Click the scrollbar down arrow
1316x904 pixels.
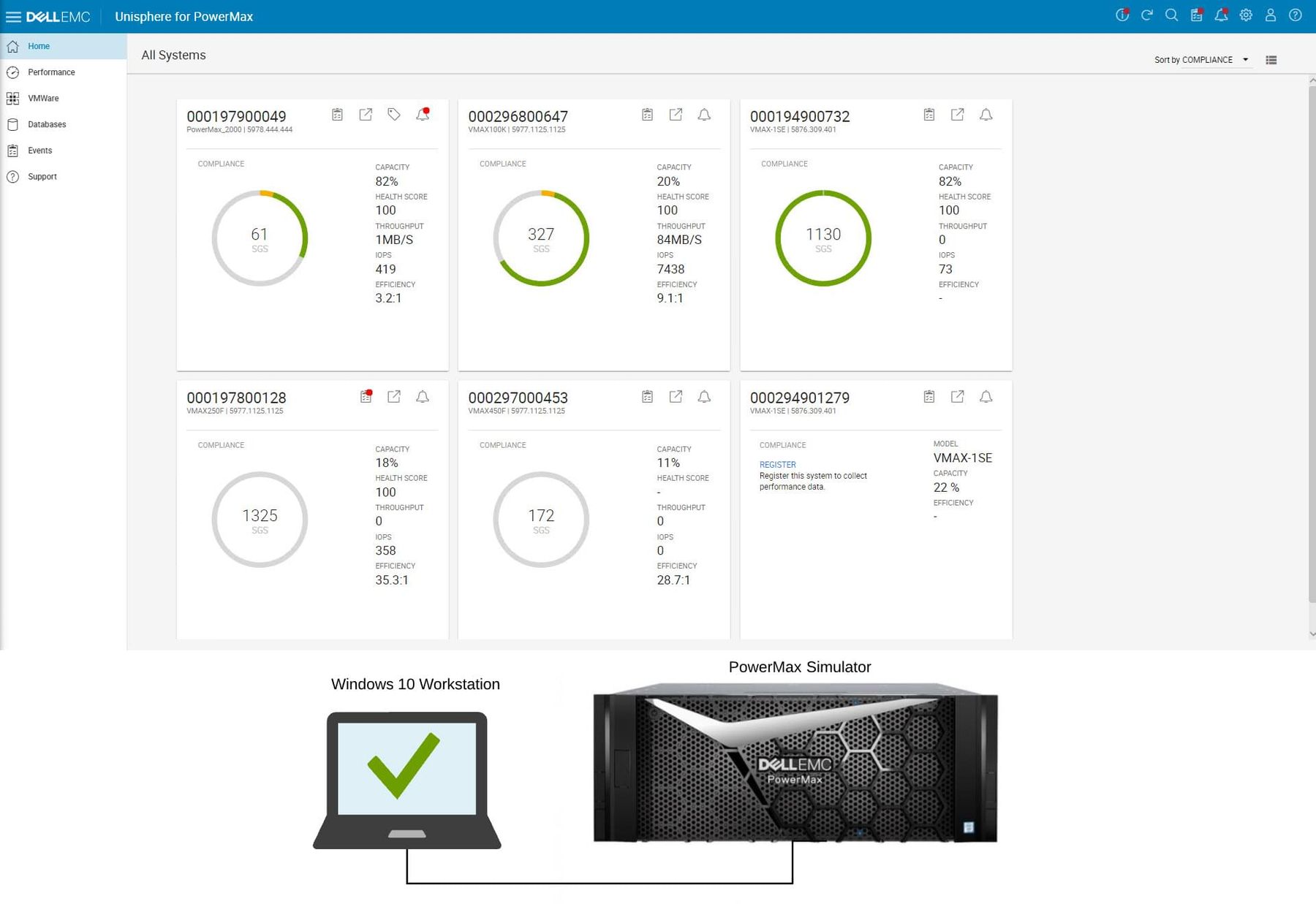(x=1312, y=634)
